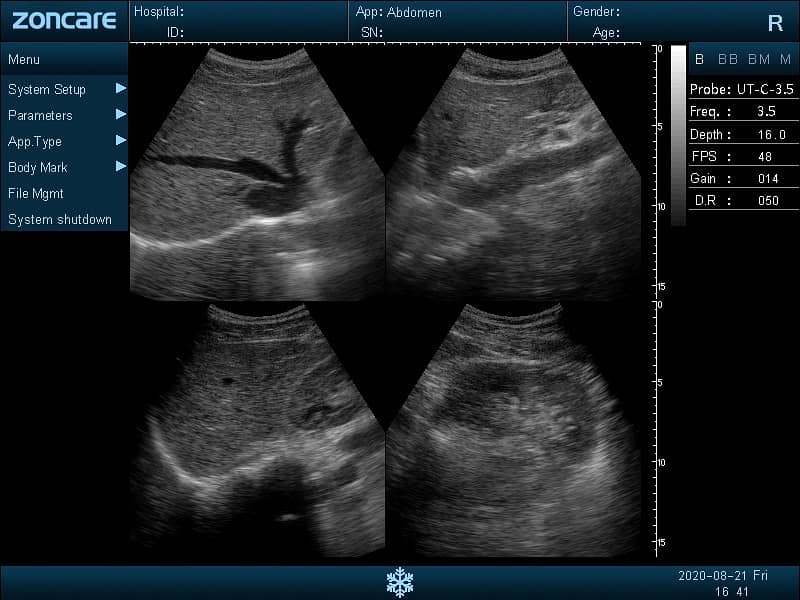Expand the Parameters submenu arrow
This screenshot has width=800, height=600.
click(121, 114)
